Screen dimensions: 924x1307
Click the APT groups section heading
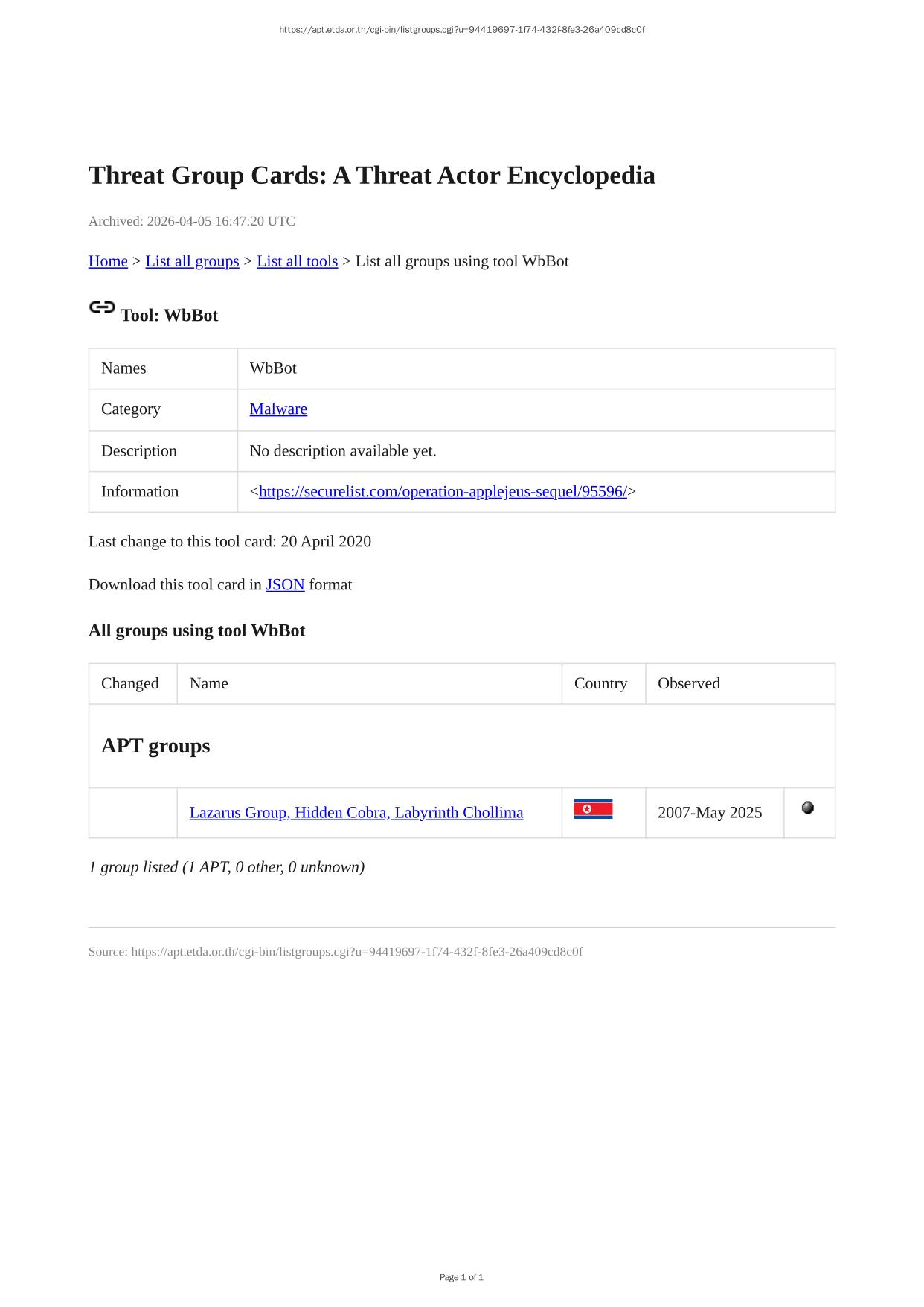point(155,746)
